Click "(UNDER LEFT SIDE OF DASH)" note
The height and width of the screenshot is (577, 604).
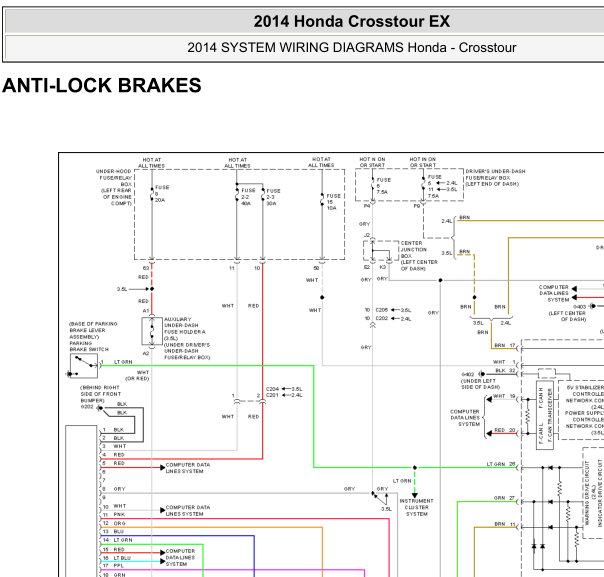(x=480, y=384)
